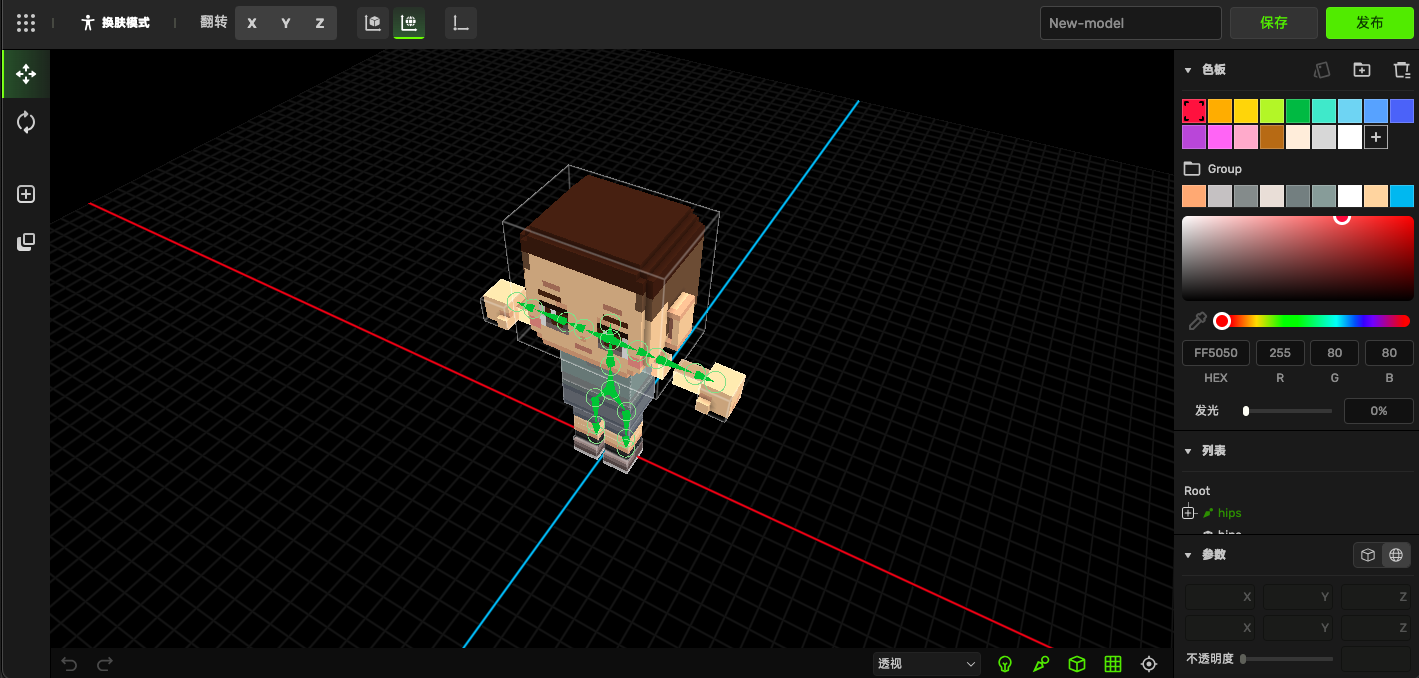The height and width of the screenshot is (678, 1419).
Task: Pick the orange color swatch
Action: click(1220, 111)
